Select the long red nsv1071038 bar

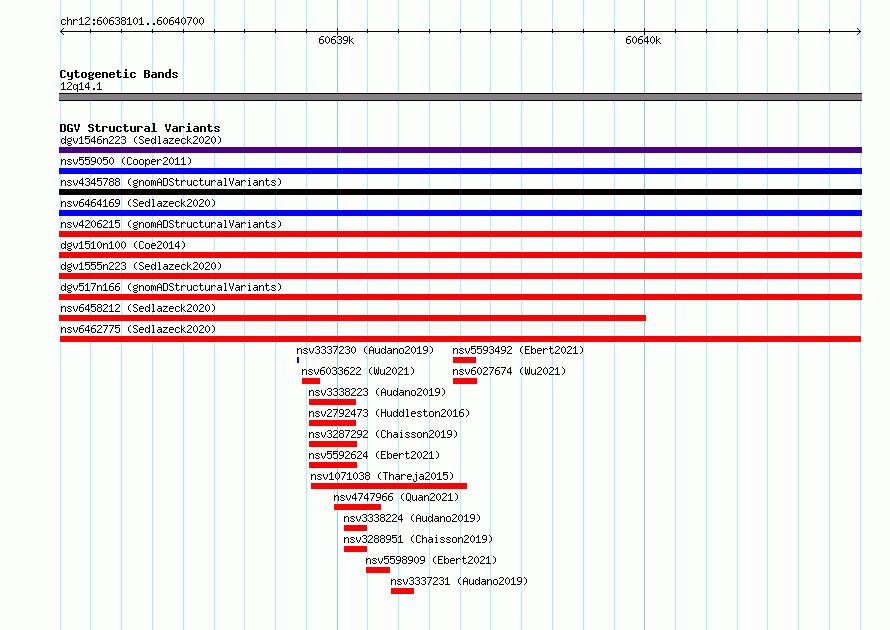389,486
